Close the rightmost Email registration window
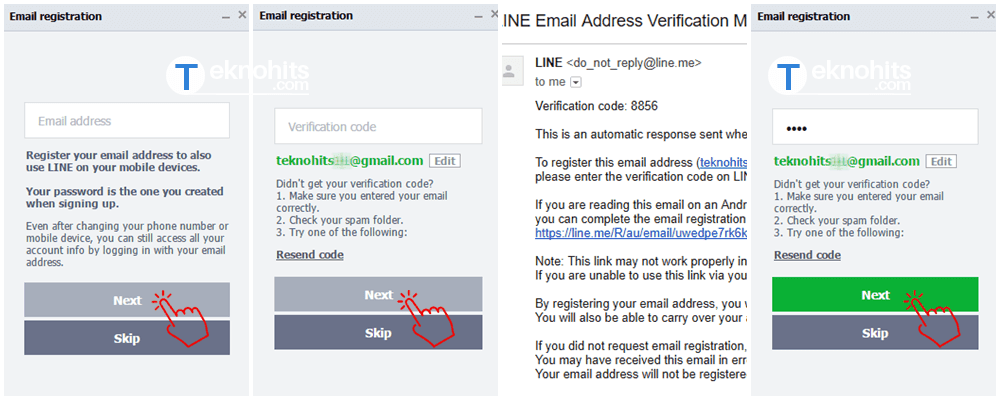 (x=990, y=15)
